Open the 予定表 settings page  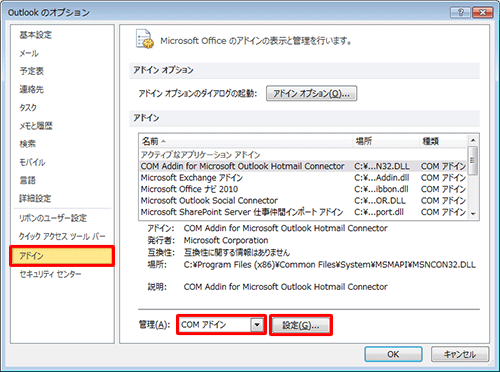pyautogui.click(x=31, y=71)
